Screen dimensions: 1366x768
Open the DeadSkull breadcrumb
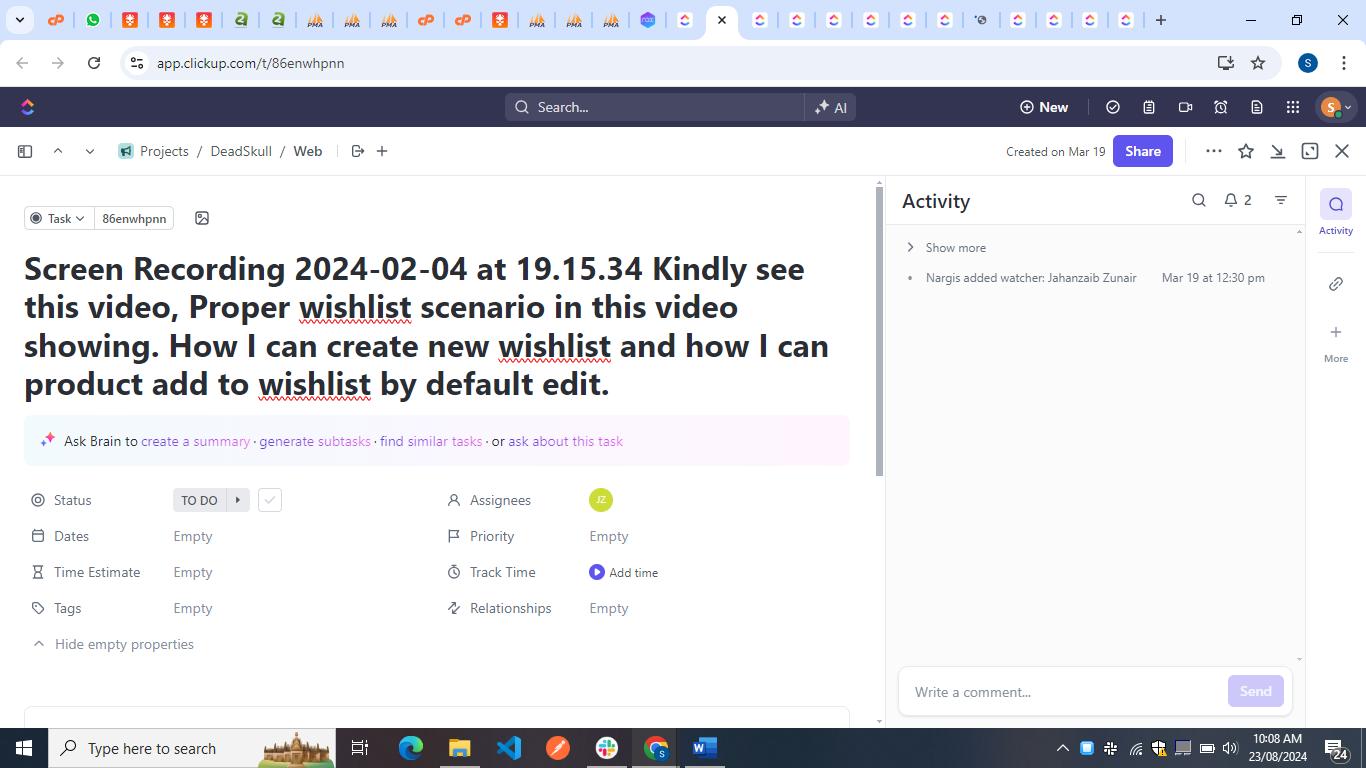click(x=241, y=151)
